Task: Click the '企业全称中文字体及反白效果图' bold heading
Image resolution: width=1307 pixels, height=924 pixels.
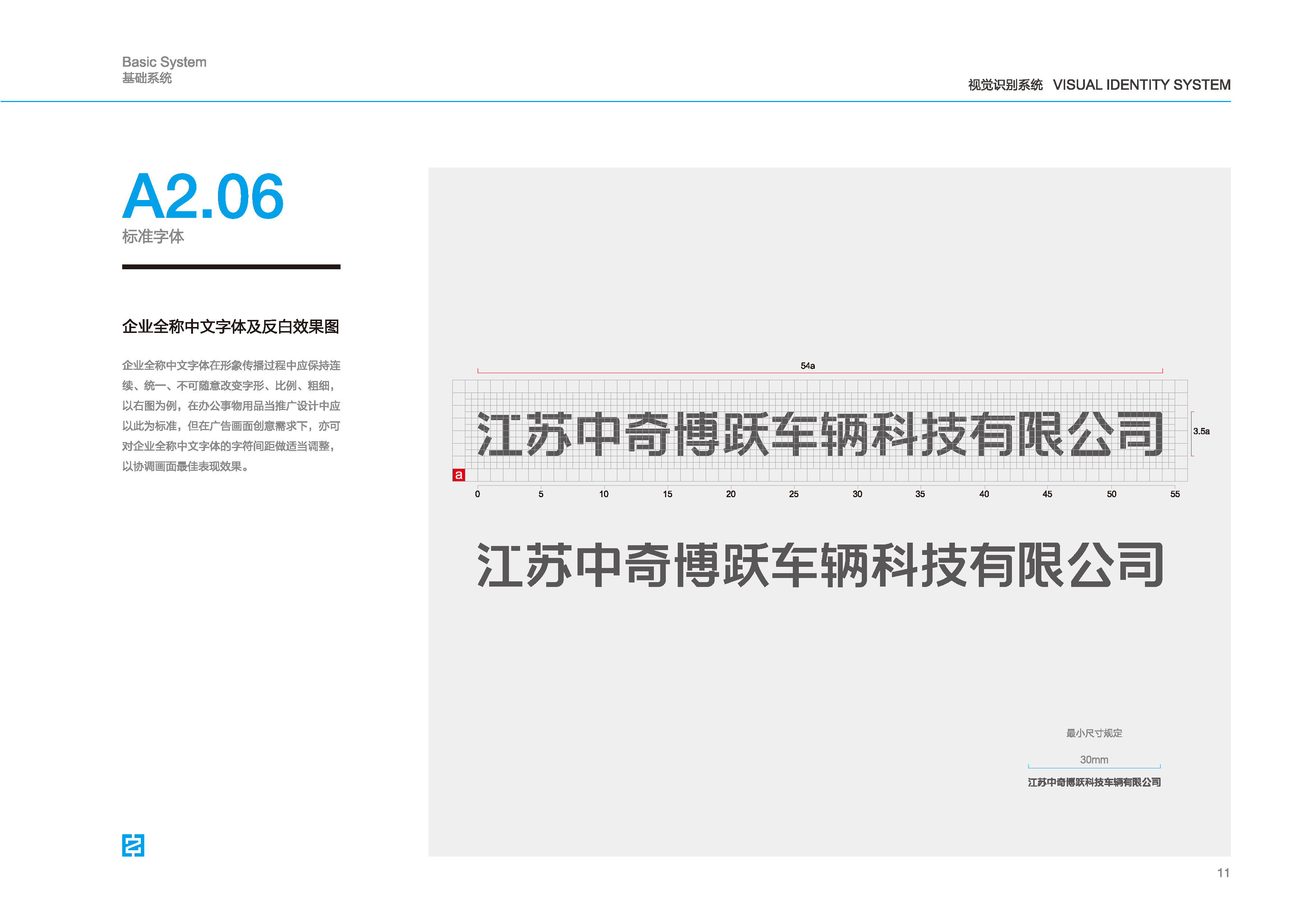Action: (231, 326)
